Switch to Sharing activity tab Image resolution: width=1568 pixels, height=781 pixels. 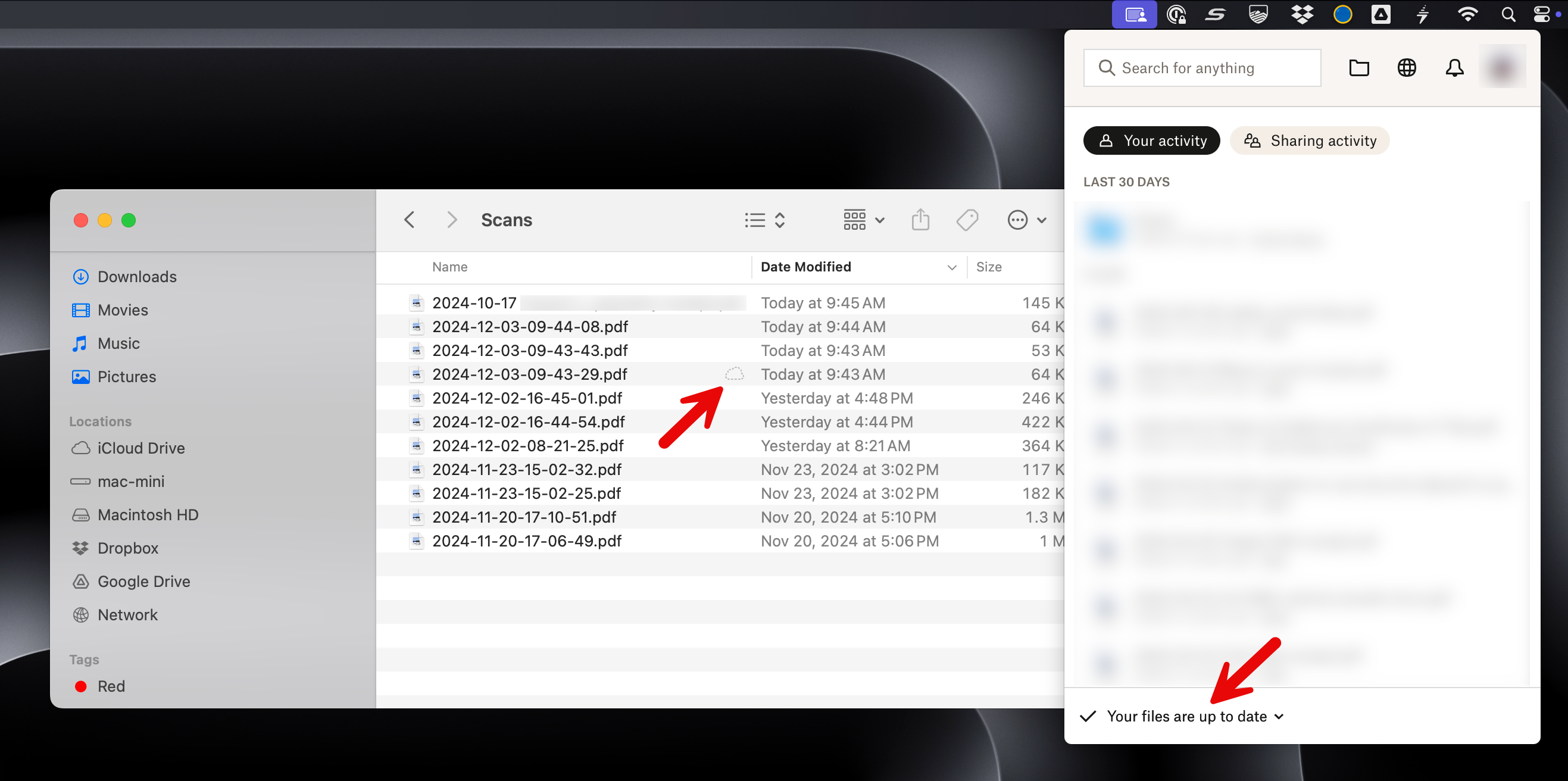point(1309,140)
